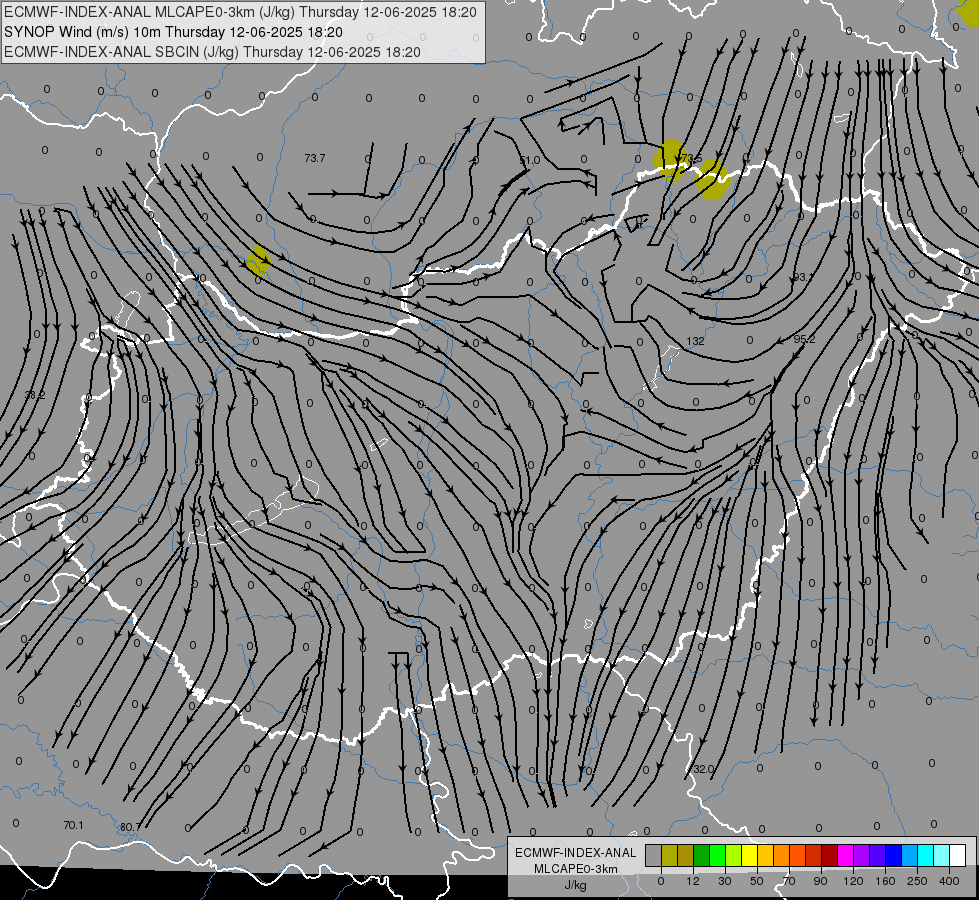Click the pale light-cyan legend swatch
979x900 pixels.
click(942, 856)
